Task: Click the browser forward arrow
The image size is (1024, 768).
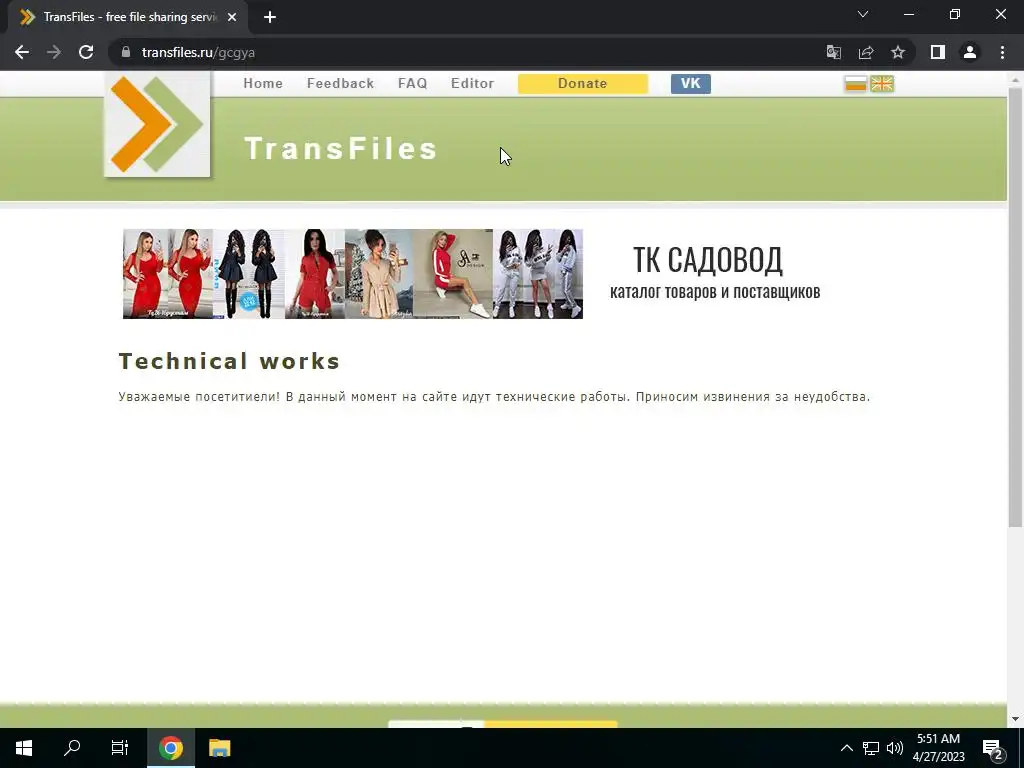Action: pos(54,52)
